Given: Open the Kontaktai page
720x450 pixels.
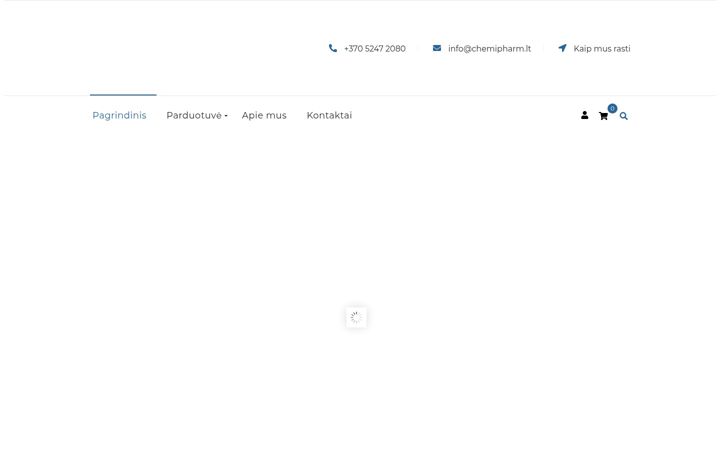Looking at the screenshot, I should [329, 116].
